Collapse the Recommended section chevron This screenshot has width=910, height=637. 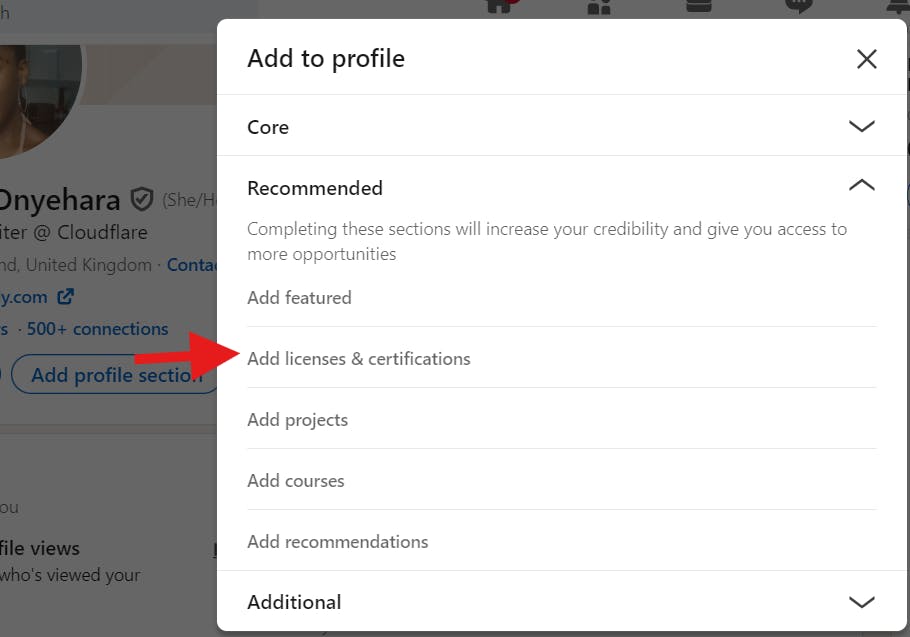click(x=862, y=185)
